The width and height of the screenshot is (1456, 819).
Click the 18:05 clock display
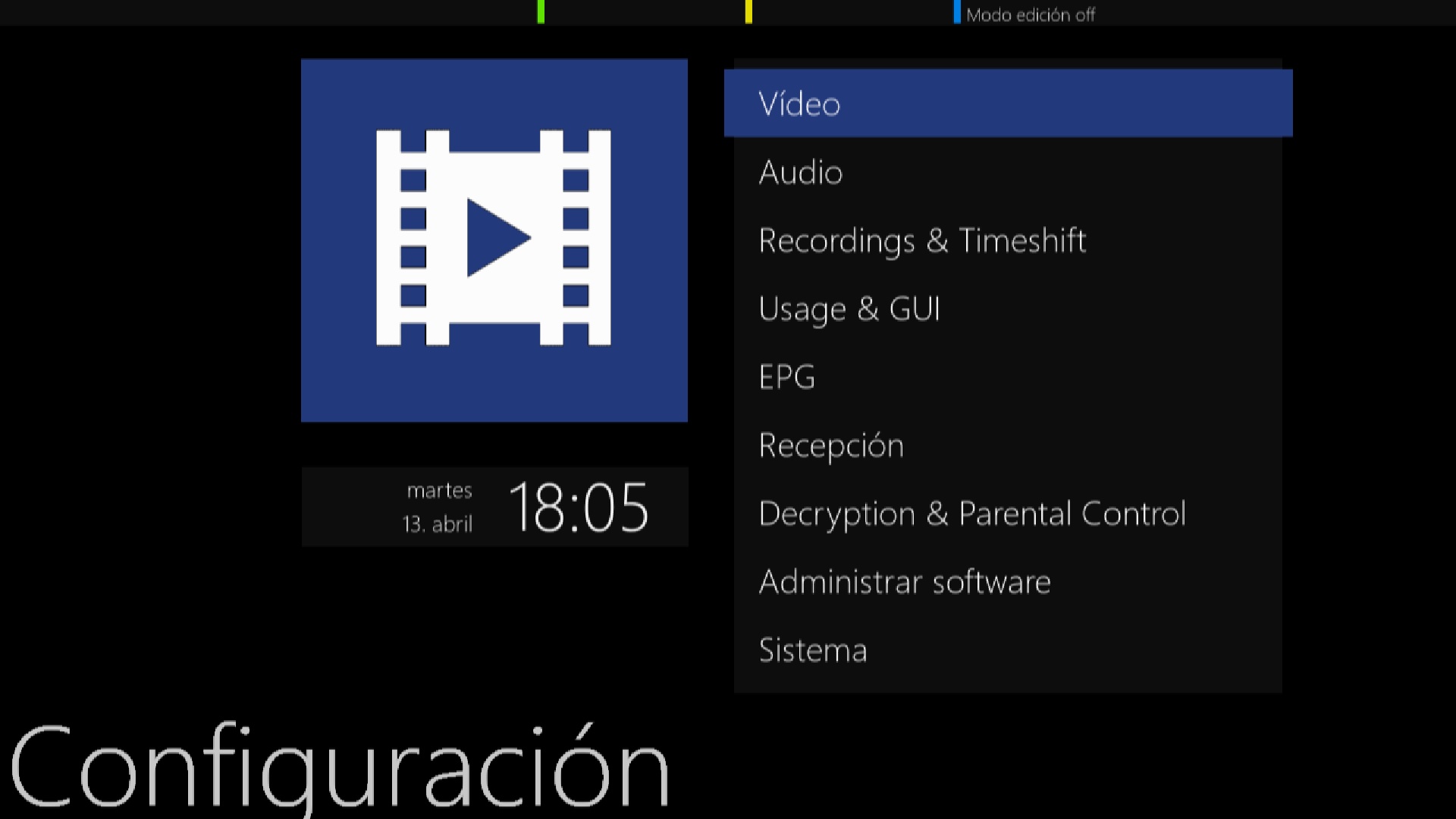coord(579,507)
